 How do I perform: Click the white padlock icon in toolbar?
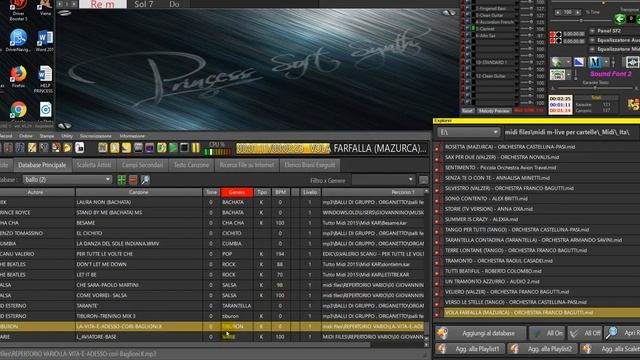[80, 147]
